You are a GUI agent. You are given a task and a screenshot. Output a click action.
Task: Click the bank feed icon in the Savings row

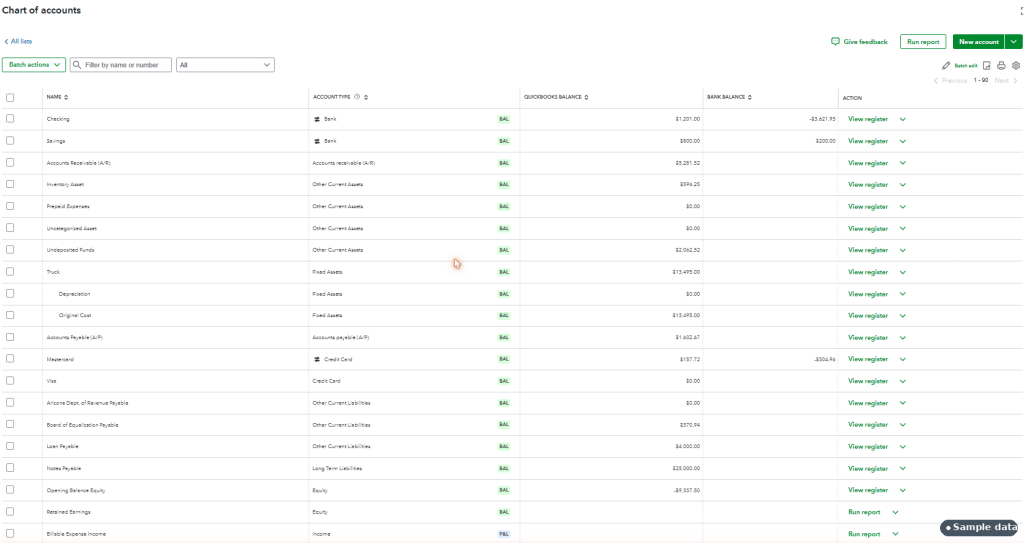pos(317,141)
